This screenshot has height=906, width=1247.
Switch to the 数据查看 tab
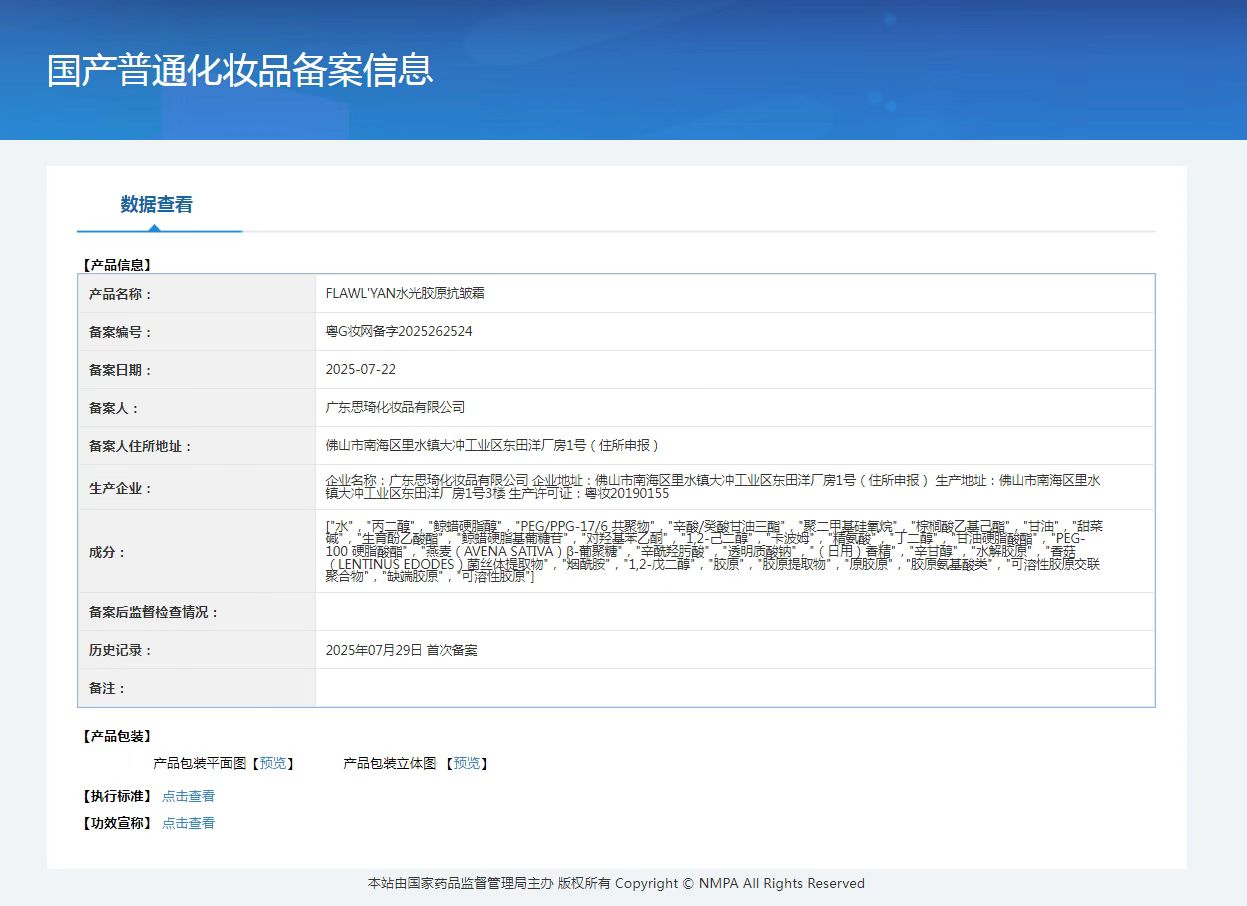(157, 205)
